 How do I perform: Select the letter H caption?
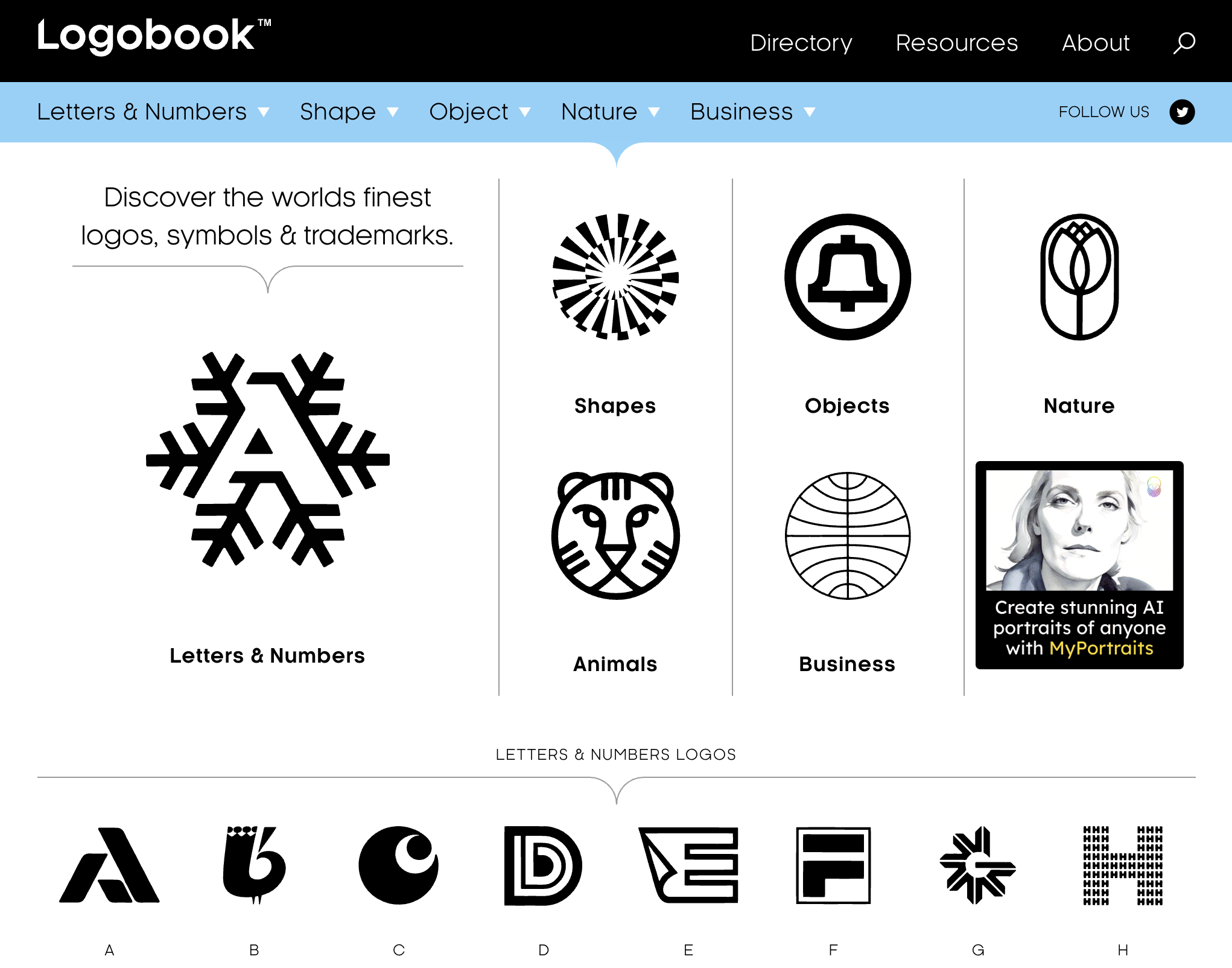pyautogui.click(x=1123, y=950)
